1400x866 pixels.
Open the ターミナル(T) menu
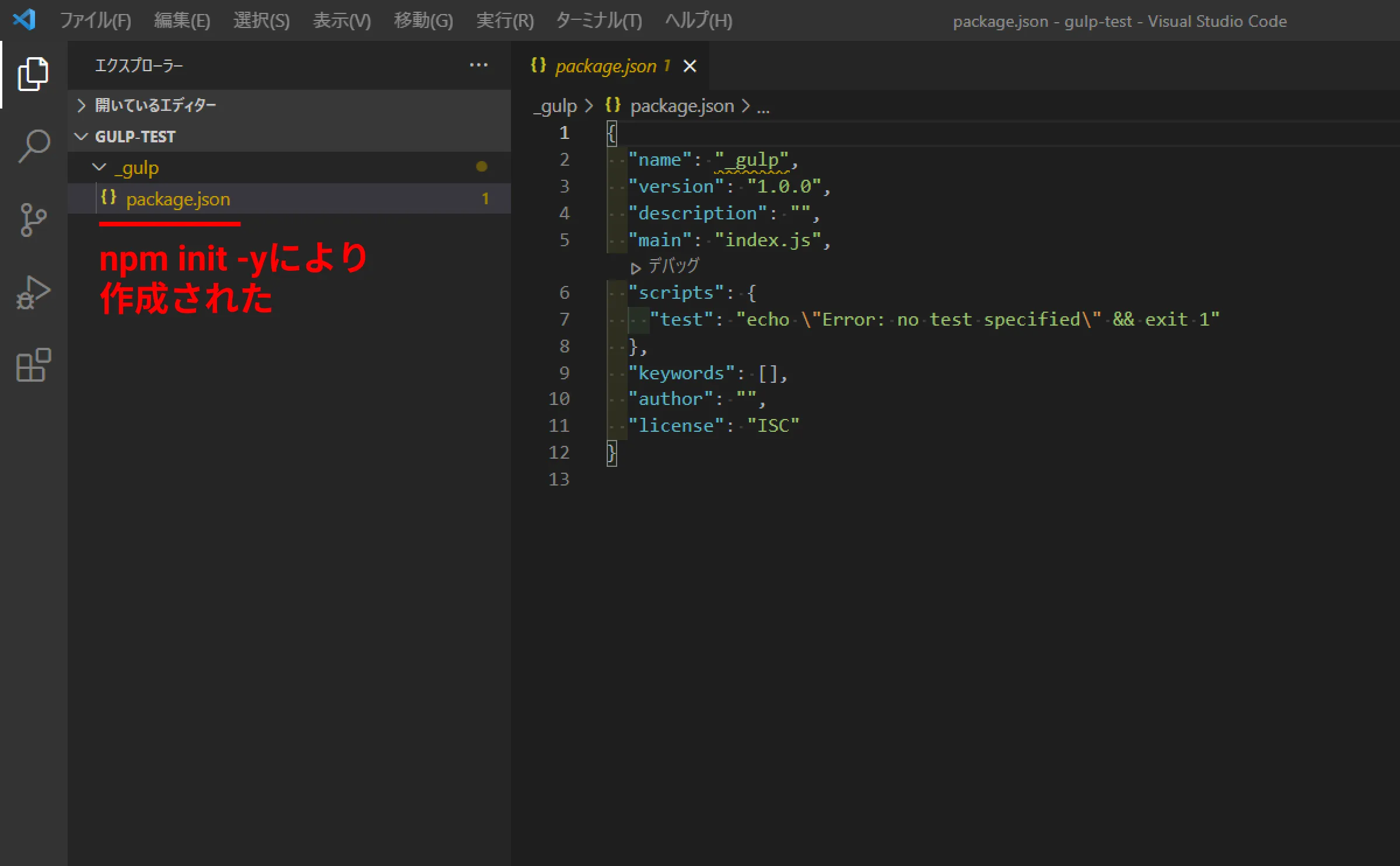click(x=599, y=21)
